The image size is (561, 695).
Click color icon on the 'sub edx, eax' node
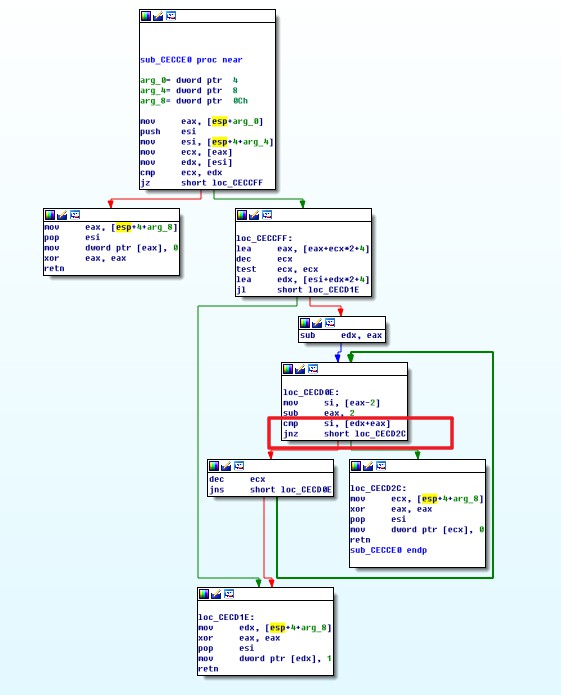[305, 323]
